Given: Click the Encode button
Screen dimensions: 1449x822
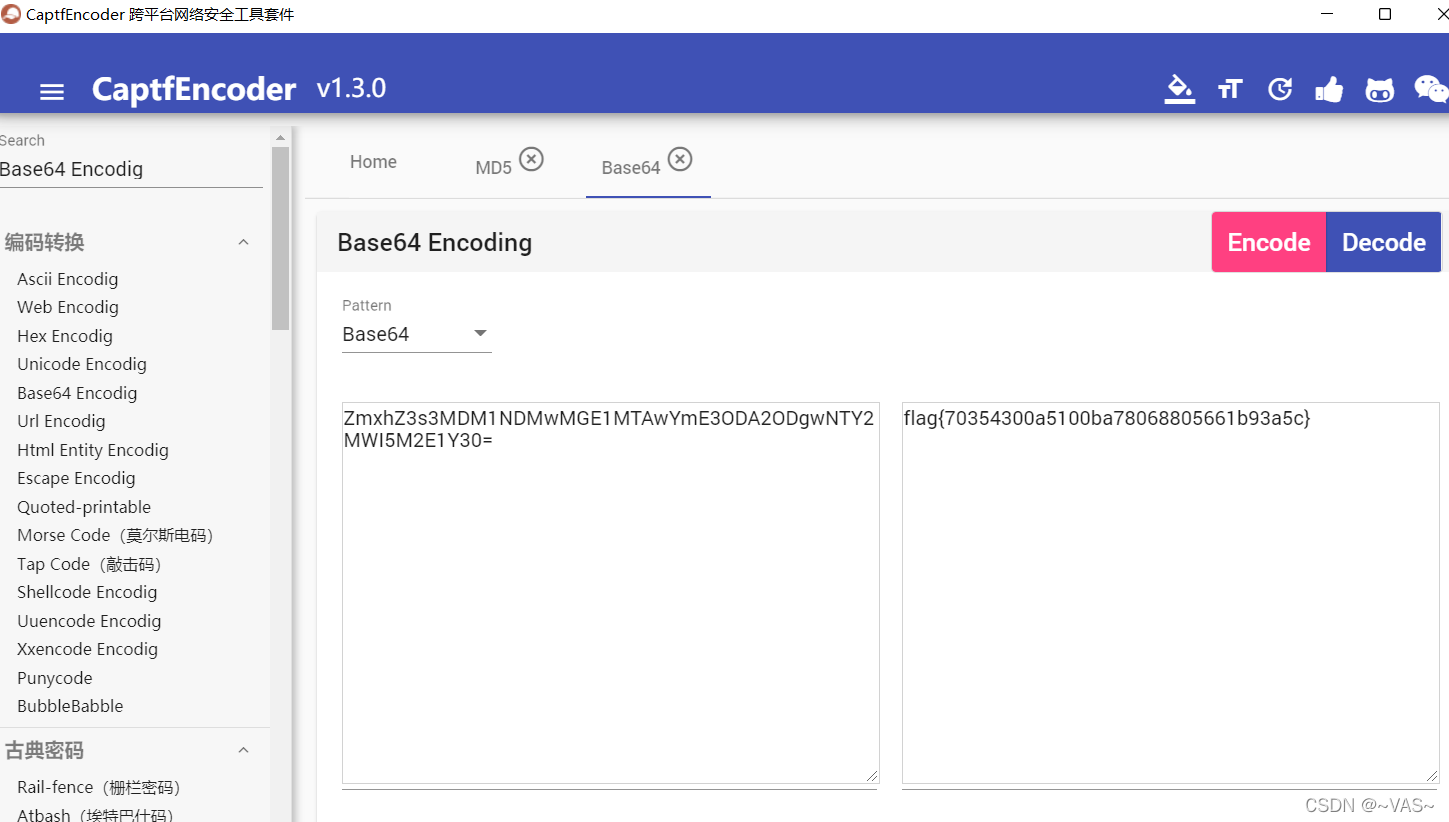Looking at the screenshot, I should pyautogui.click(x=1269, y=242).
